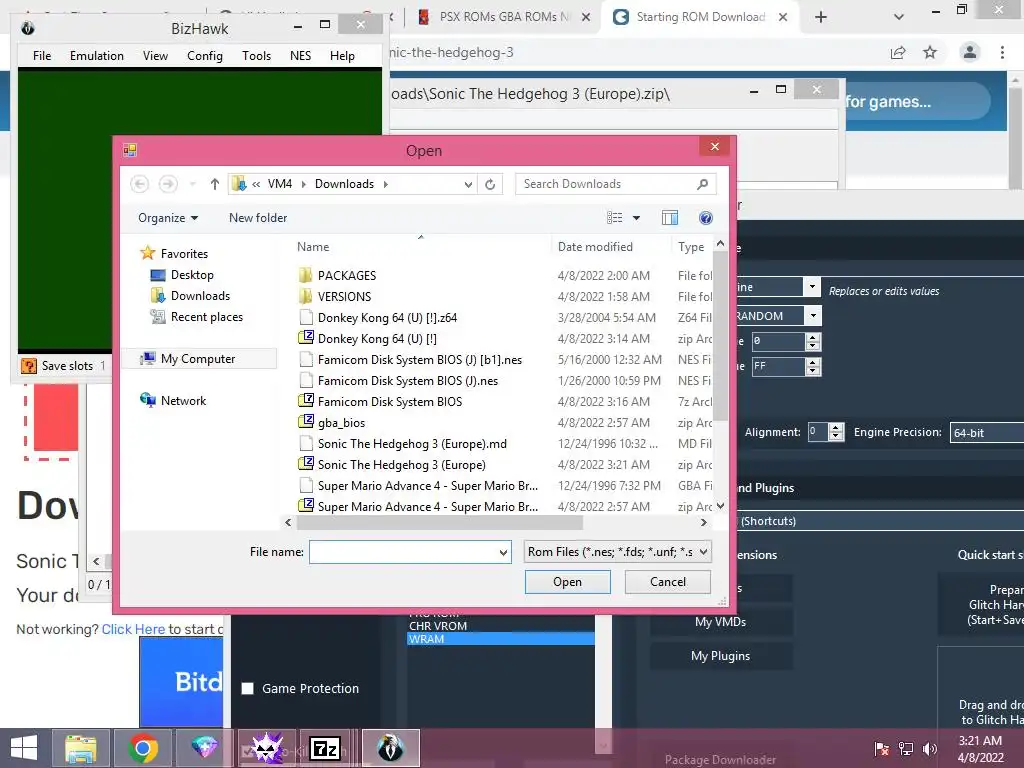Screen dimensions: 1024x768
Task: Select My Computer in navigation pane
Action: [198, 359]
